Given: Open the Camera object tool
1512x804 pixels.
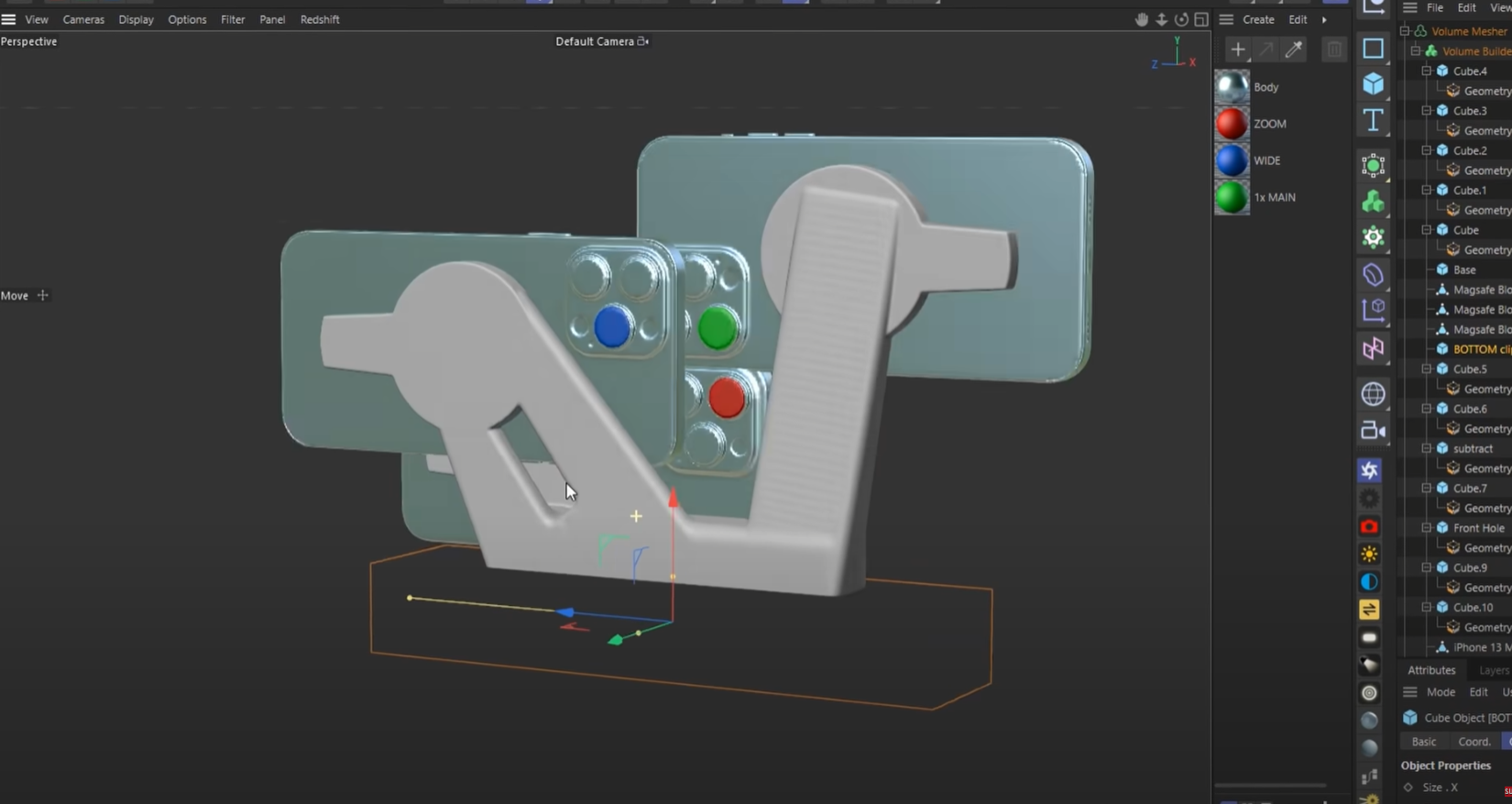Looking at the screenshot, I should point(1373,431).
